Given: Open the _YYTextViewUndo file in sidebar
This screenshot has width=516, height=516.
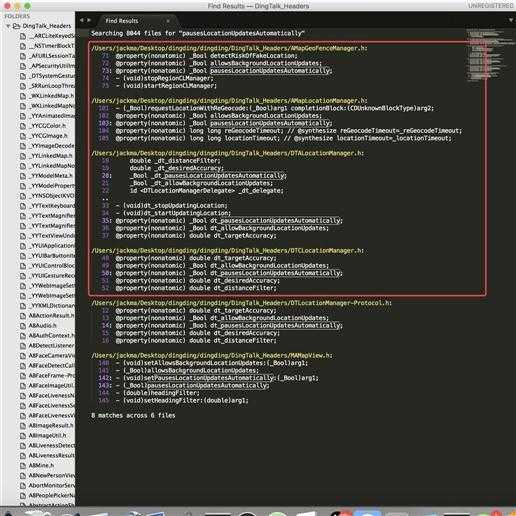Looking at the screenshot, I should click(52, 236).
